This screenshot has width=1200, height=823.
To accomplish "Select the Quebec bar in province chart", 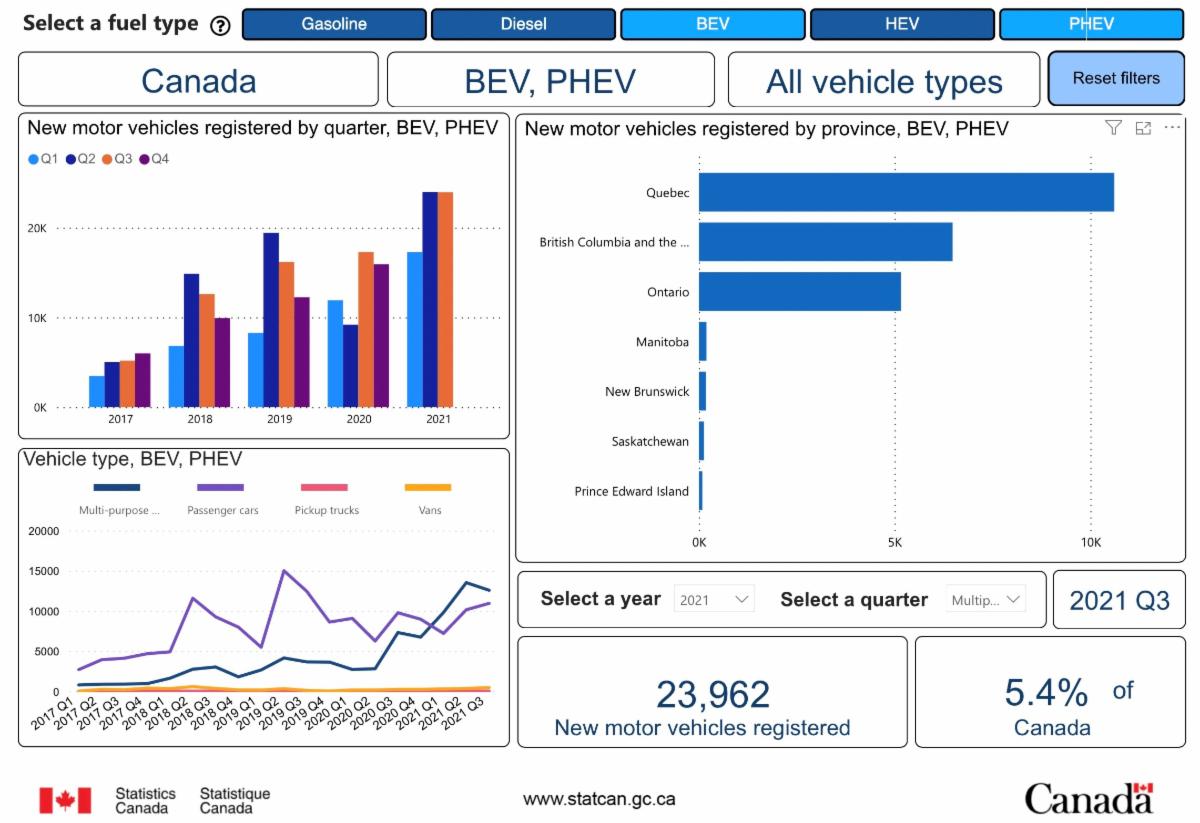I will pyautogui.click(x=905, y=192).
